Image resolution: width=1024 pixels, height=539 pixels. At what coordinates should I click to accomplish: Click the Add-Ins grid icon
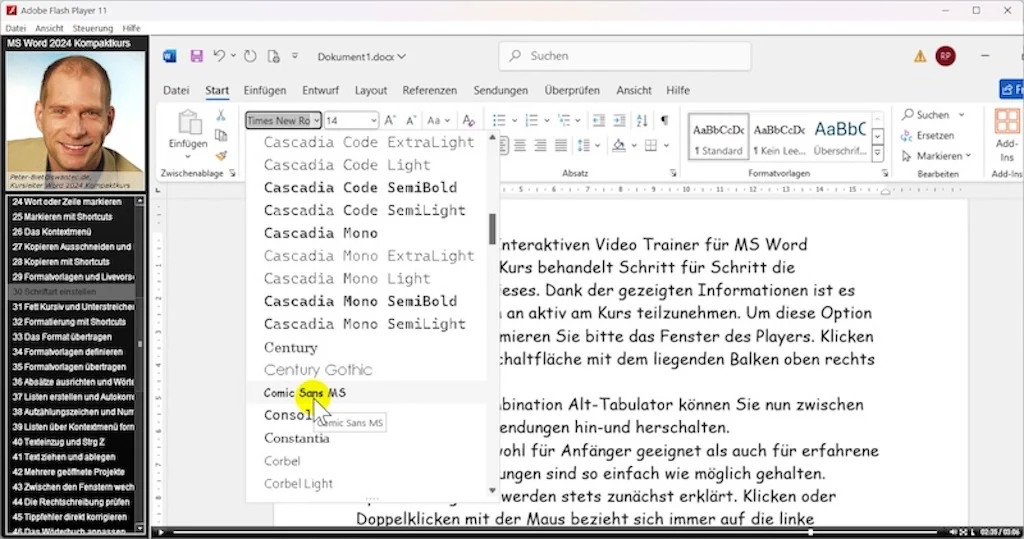coord(1006,122)
